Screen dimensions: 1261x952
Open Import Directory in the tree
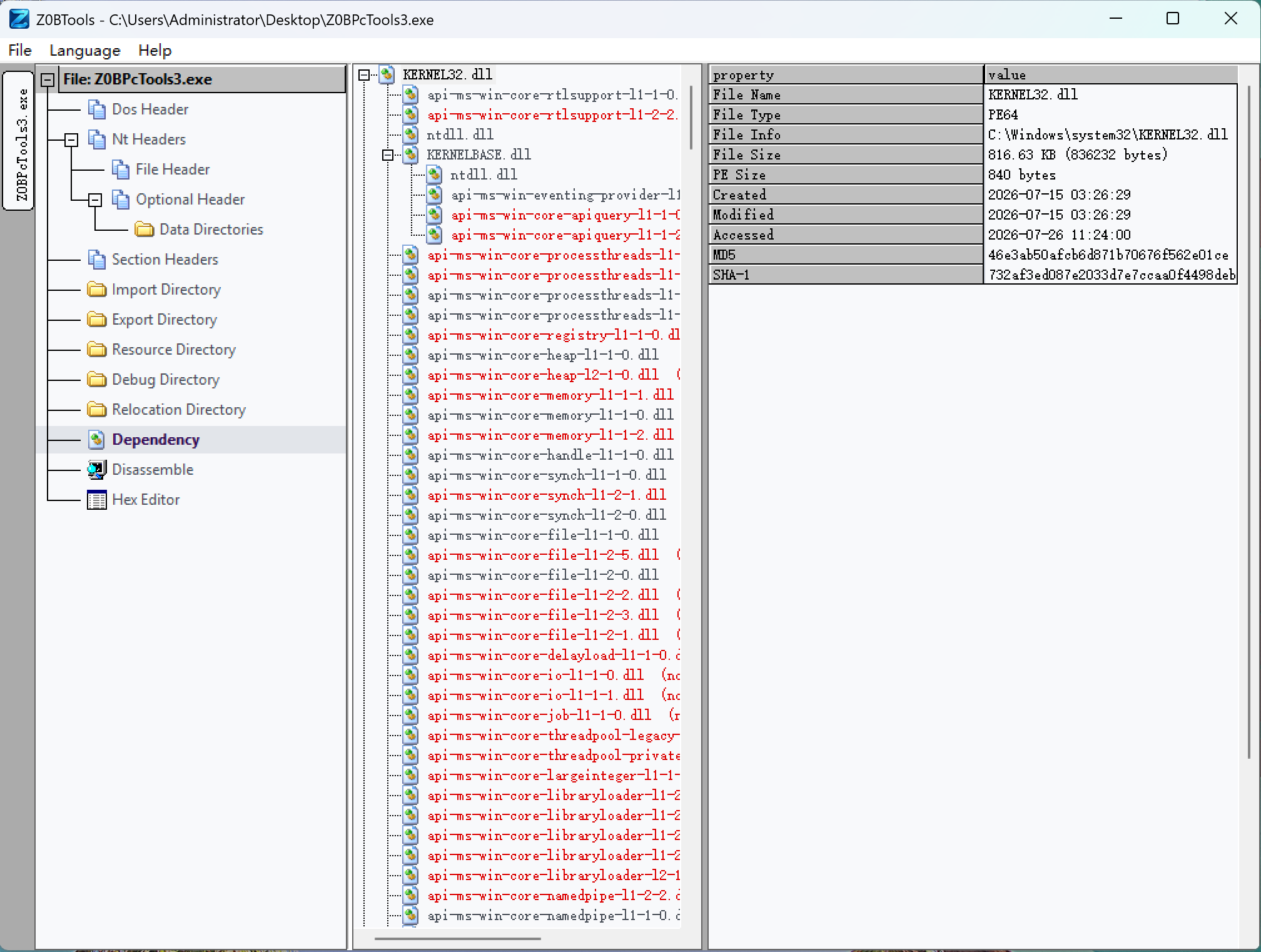tap(166, 290)
